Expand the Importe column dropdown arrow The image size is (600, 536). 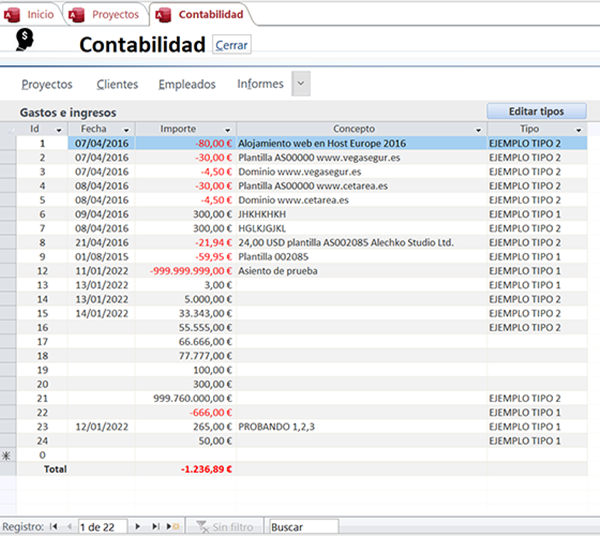click(227, 130)
